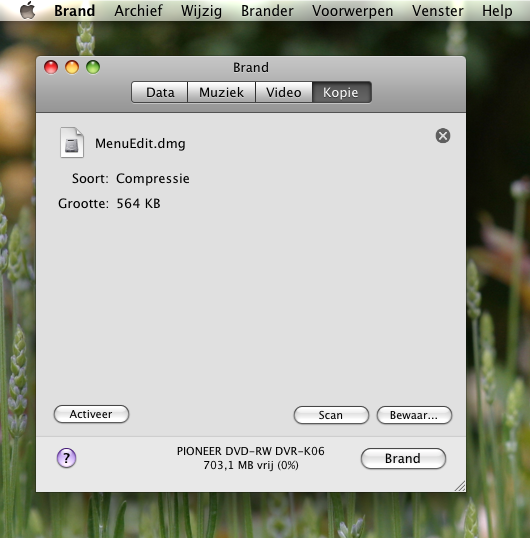Viewport: 530px width, 538px height.
Task: Close the Brand window with red button
Action: [51, 67]
